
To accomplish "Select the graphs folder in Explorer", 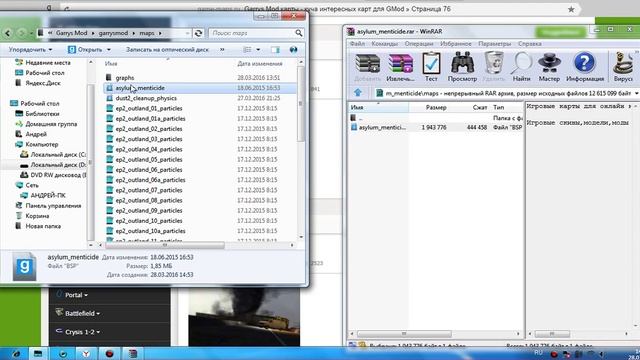I will (124, 78).
